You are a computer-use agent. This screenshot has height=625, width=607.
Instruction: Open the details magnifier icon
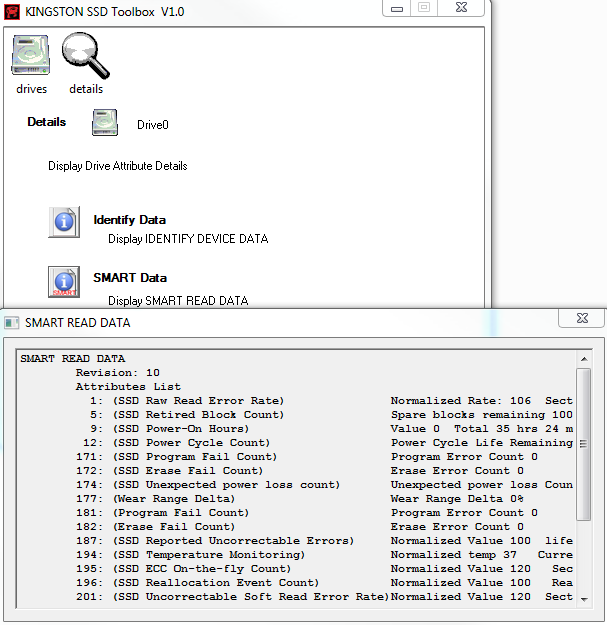pyautogui.click(x=86, y=55)
